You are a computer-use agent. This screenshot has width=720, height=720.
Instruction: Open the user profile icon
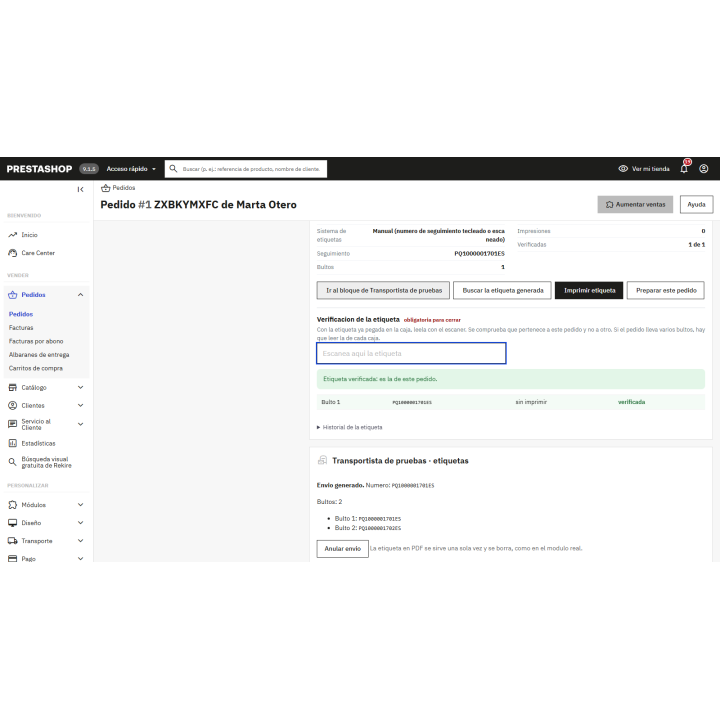(703, 169)
